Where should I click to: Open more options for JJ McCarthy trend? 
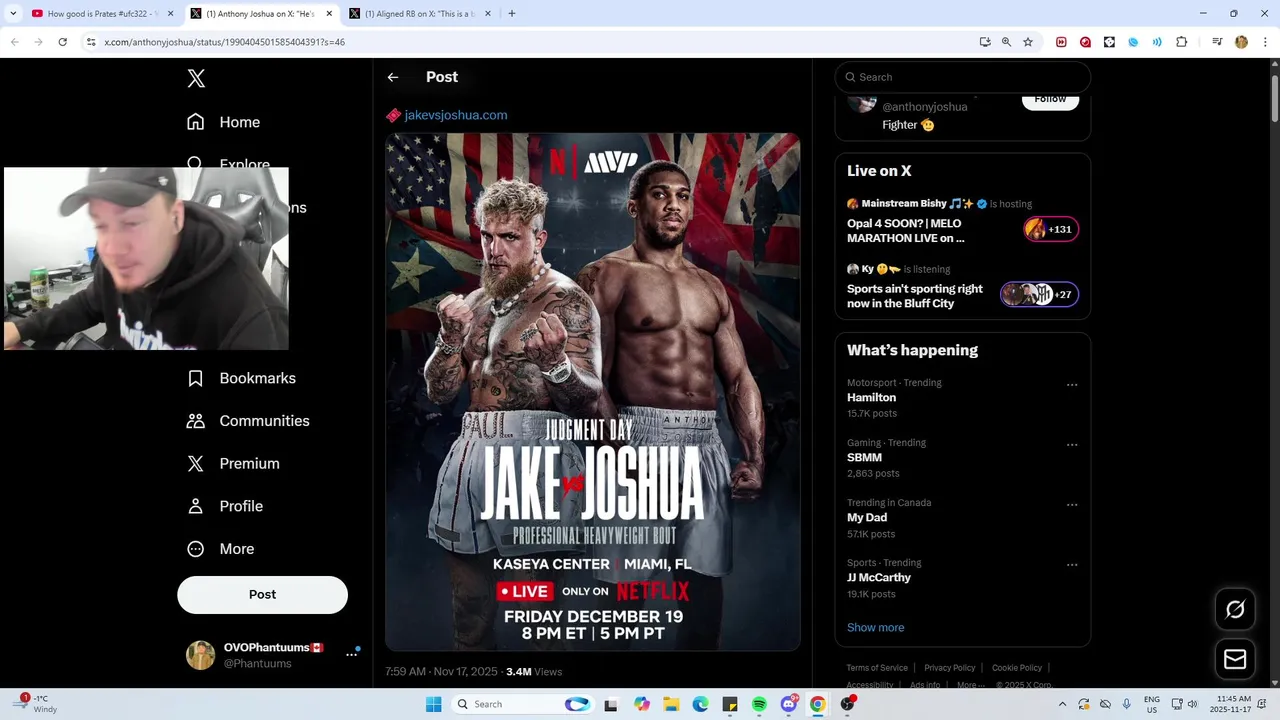click(1072, 565)
